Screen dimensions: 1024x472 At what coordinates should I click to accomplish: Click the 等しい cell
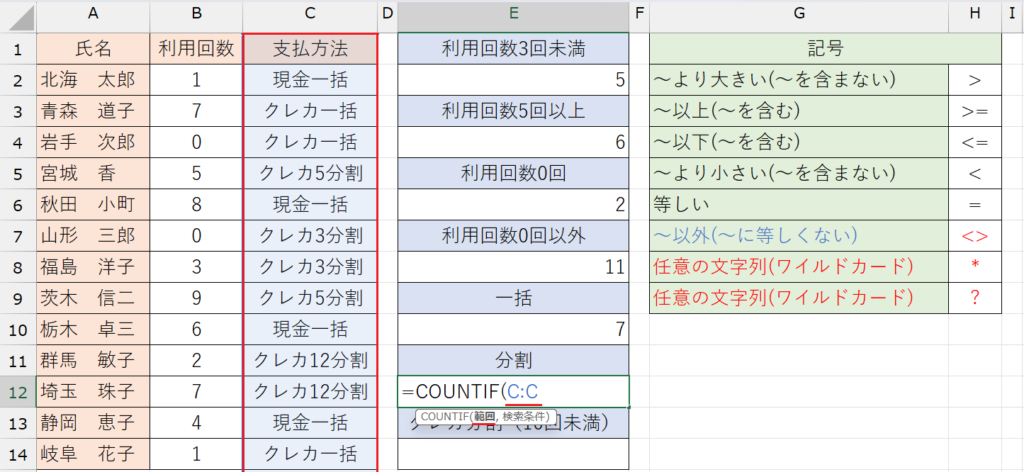click(x=799, y=204)
